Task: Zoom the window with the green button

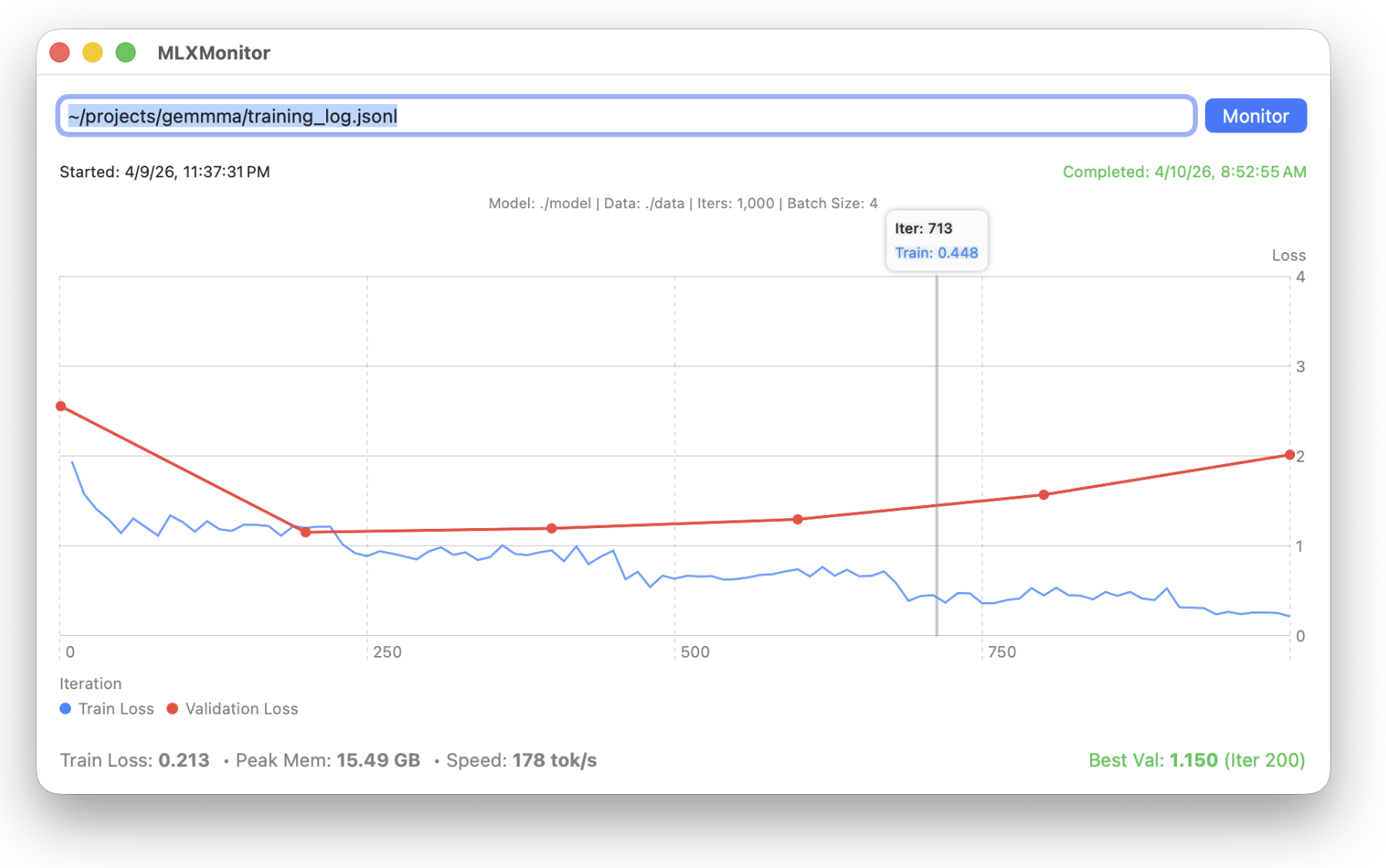Action: click(126, 52)
